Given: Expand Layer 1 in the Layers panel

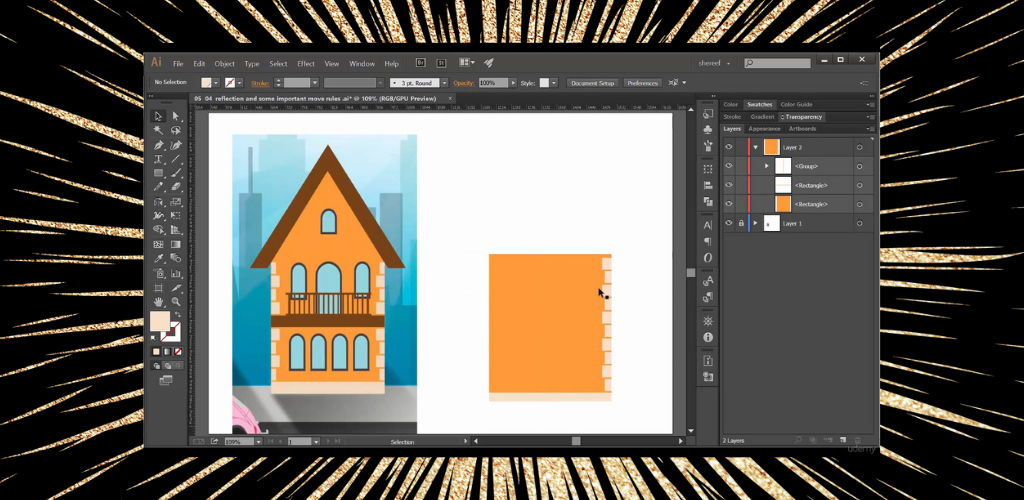Looking at the screenshot, I should 755,223.
